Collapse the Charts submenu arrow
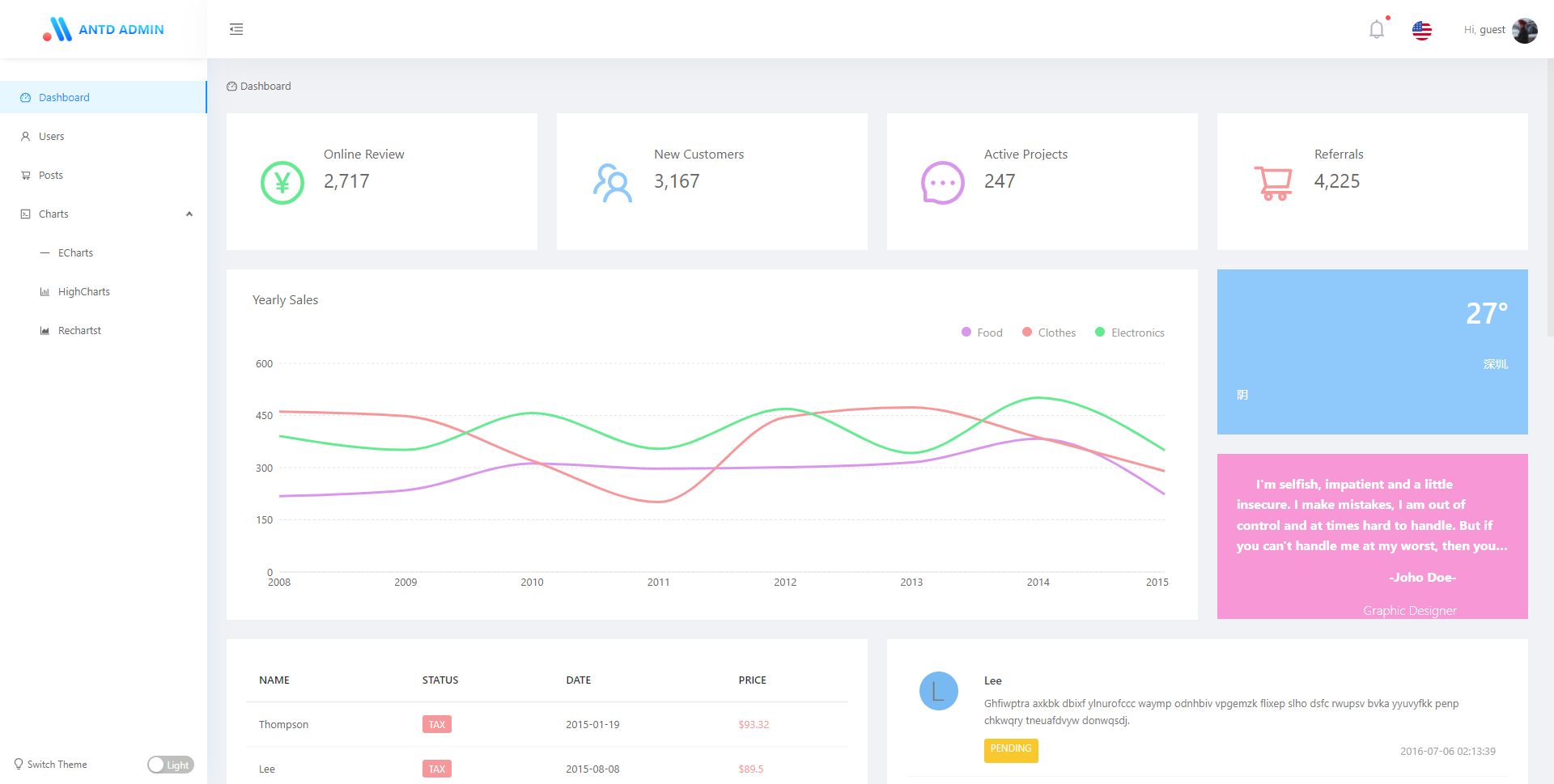This screenshot has width=1554, height=784. (189, 214)
